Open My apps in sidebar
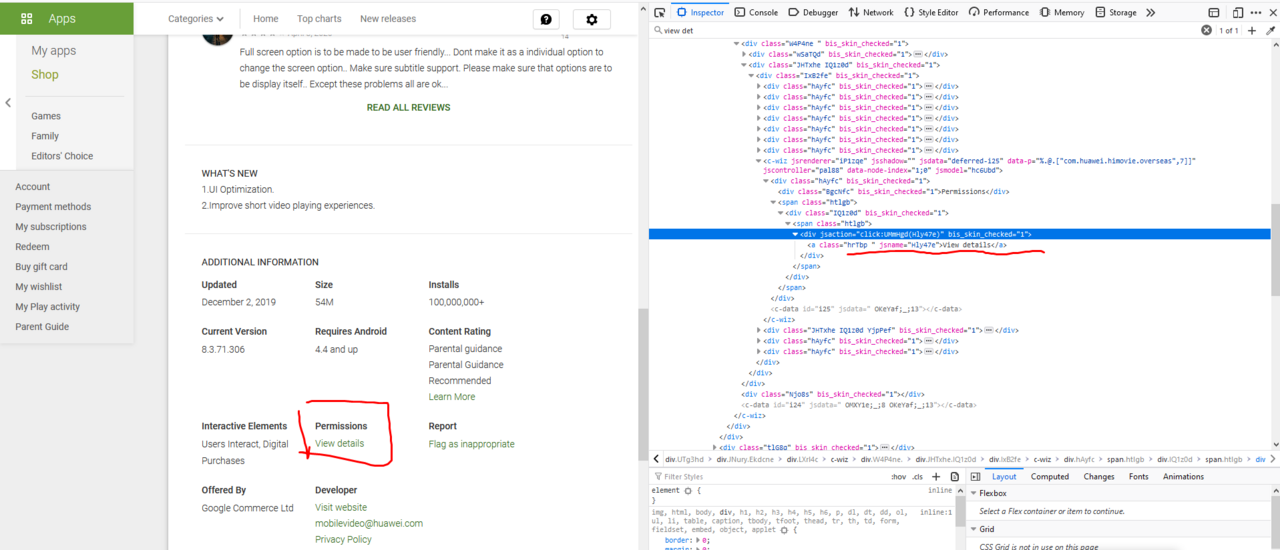Screen dimensions: 1280x550 tap(54, 51)
